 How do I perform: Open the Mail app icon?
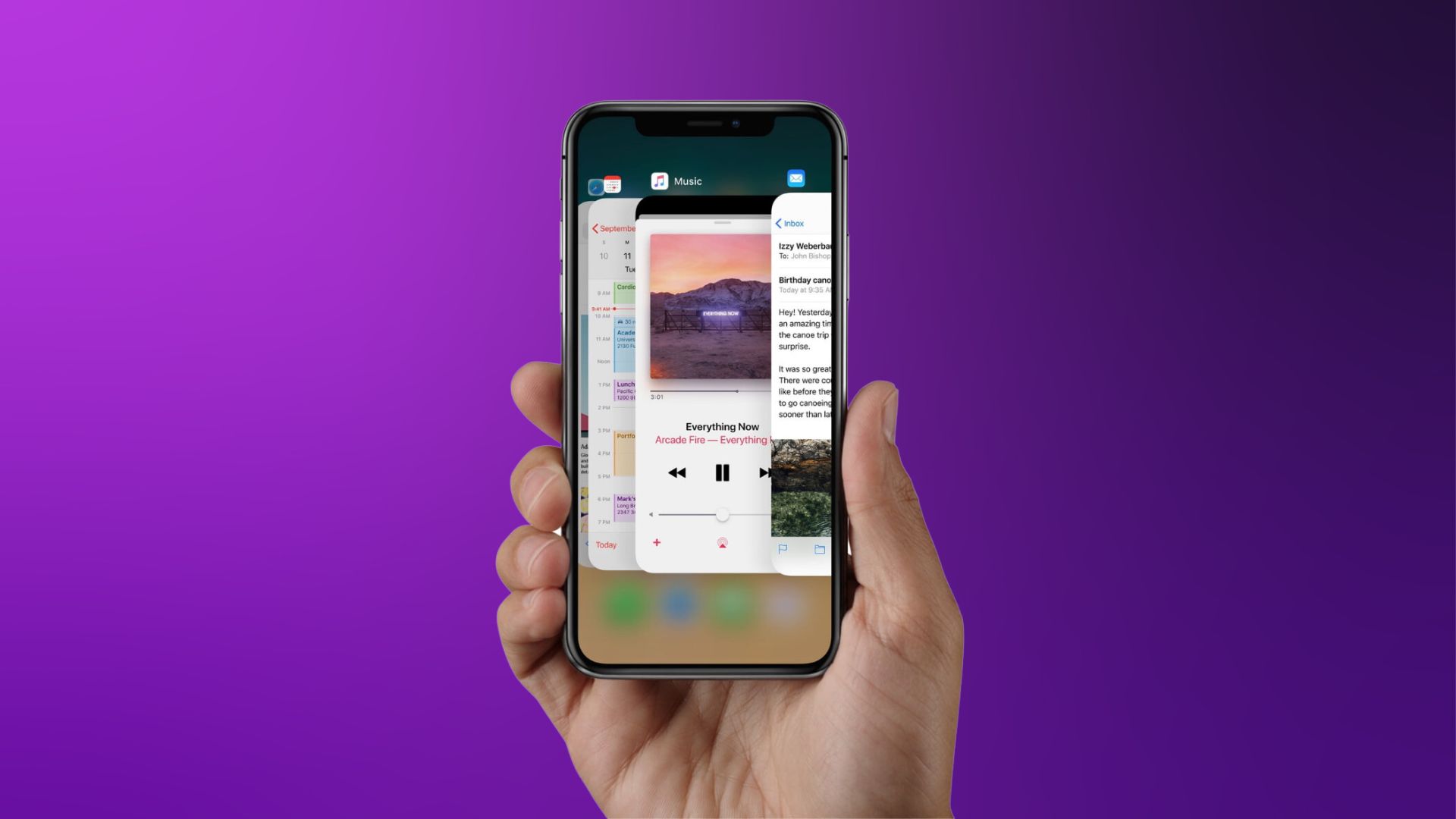[795, 180]
